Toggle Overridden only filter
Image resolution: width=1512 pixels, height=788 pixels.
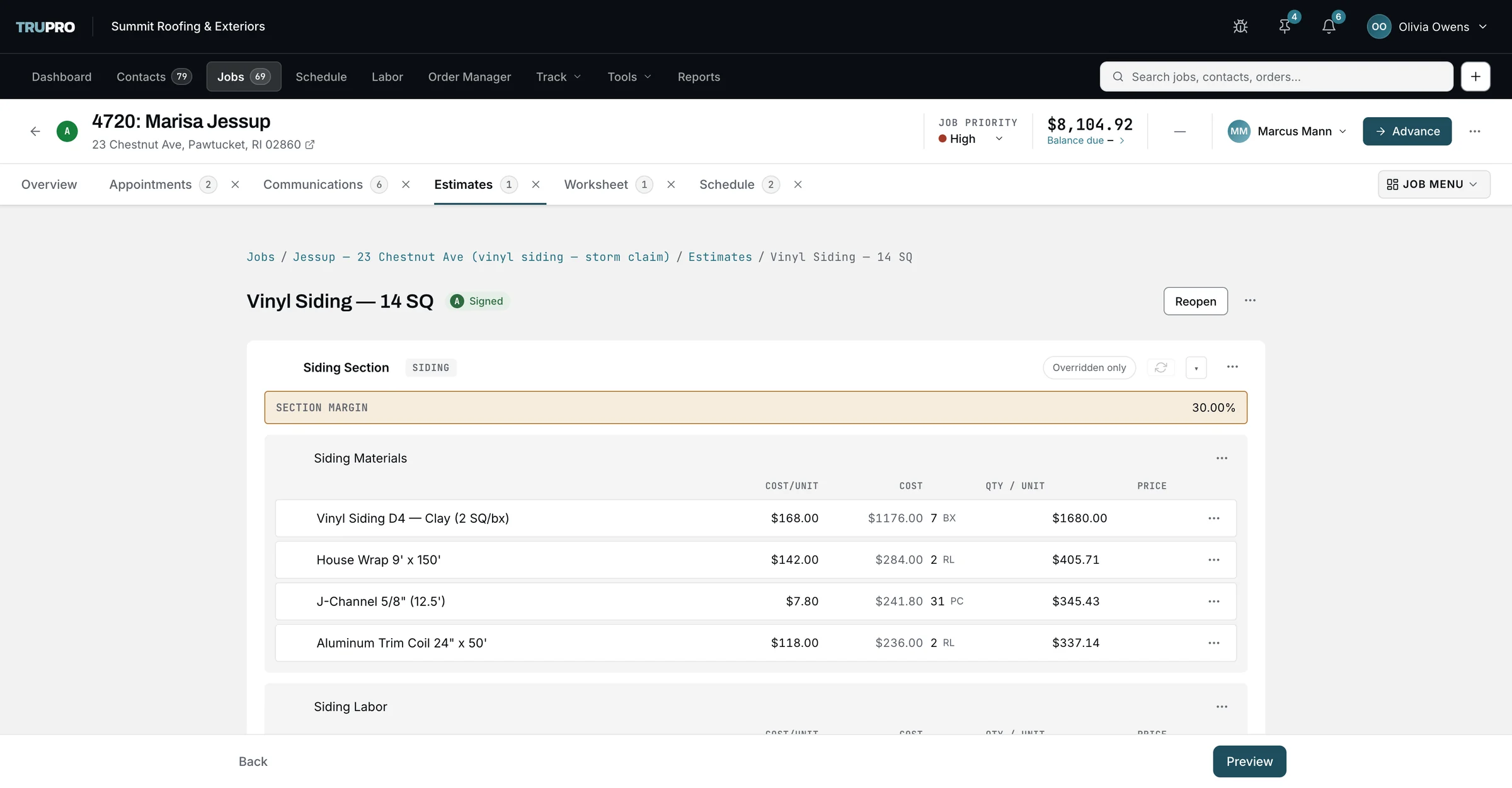(x=1089, y=367)
